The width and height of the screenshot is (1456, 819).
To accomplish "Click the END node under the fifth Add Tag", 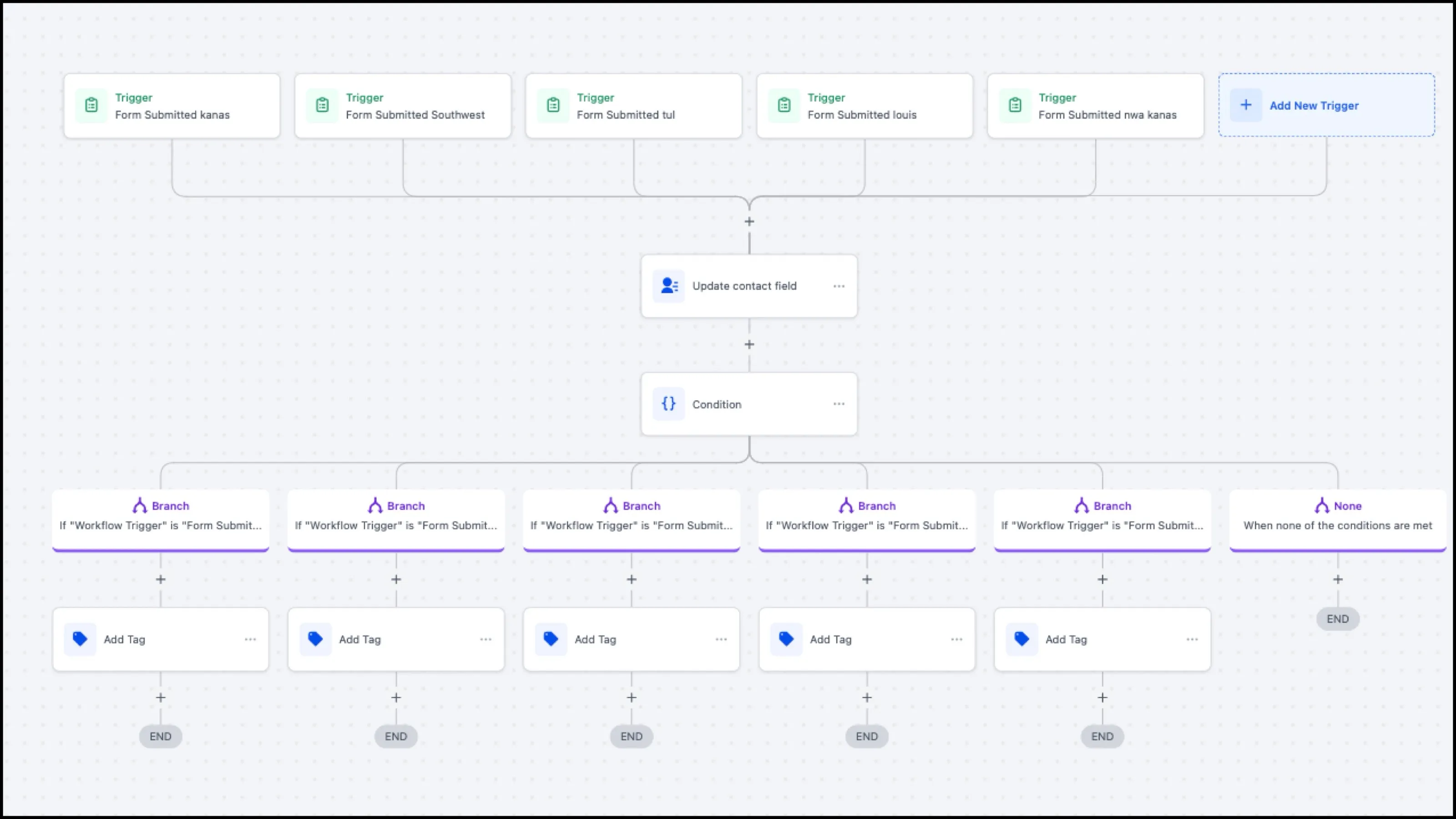I will click(x=1102, y=737).
